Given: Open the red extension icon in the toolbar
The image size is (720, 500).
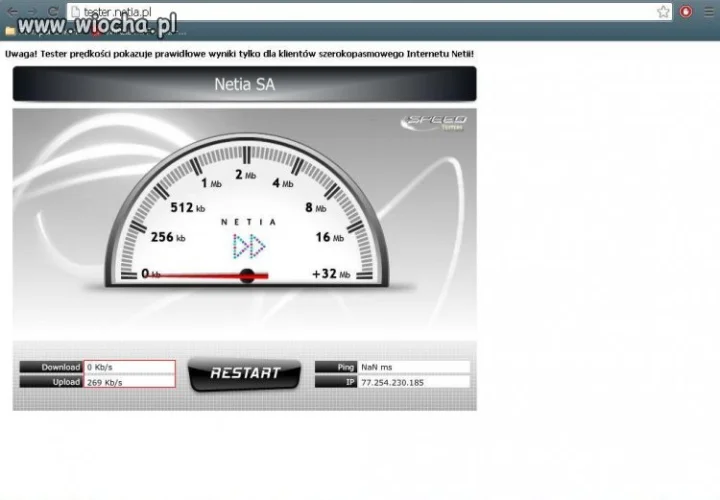Looking at the screenshot, I should tap(686, 11).
